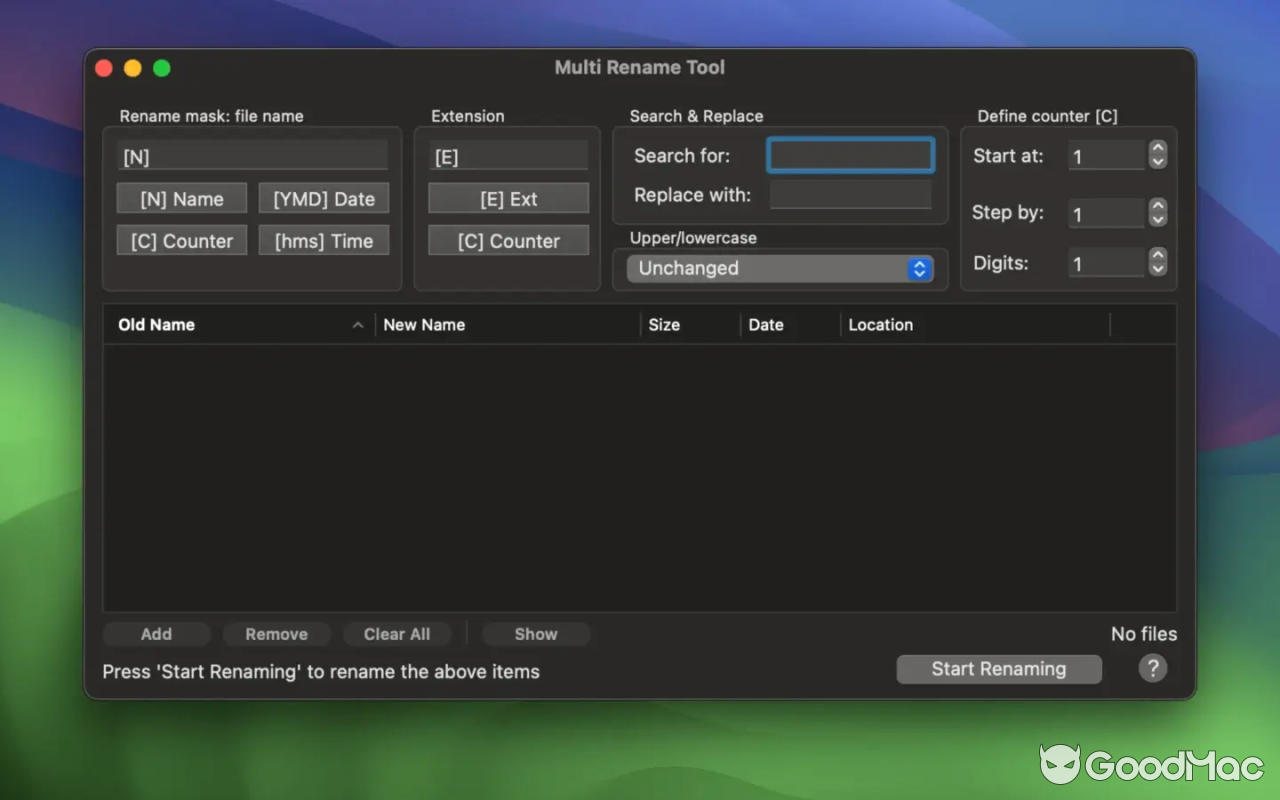Edit the rename mask containing [N]

click(x=251, y=154)
